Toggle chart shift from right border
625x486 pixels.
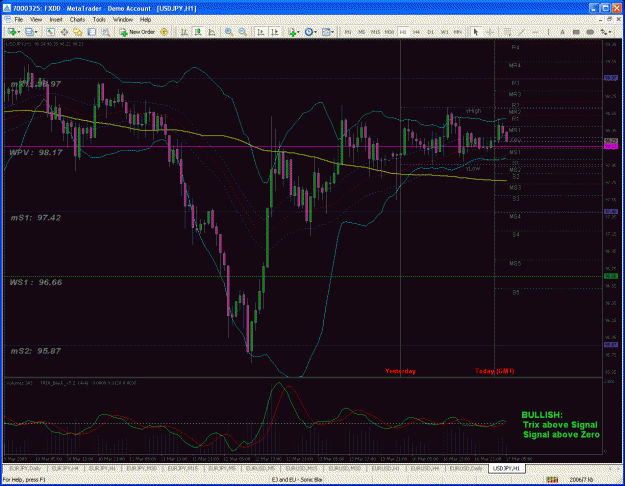click(x=274, y=32)
